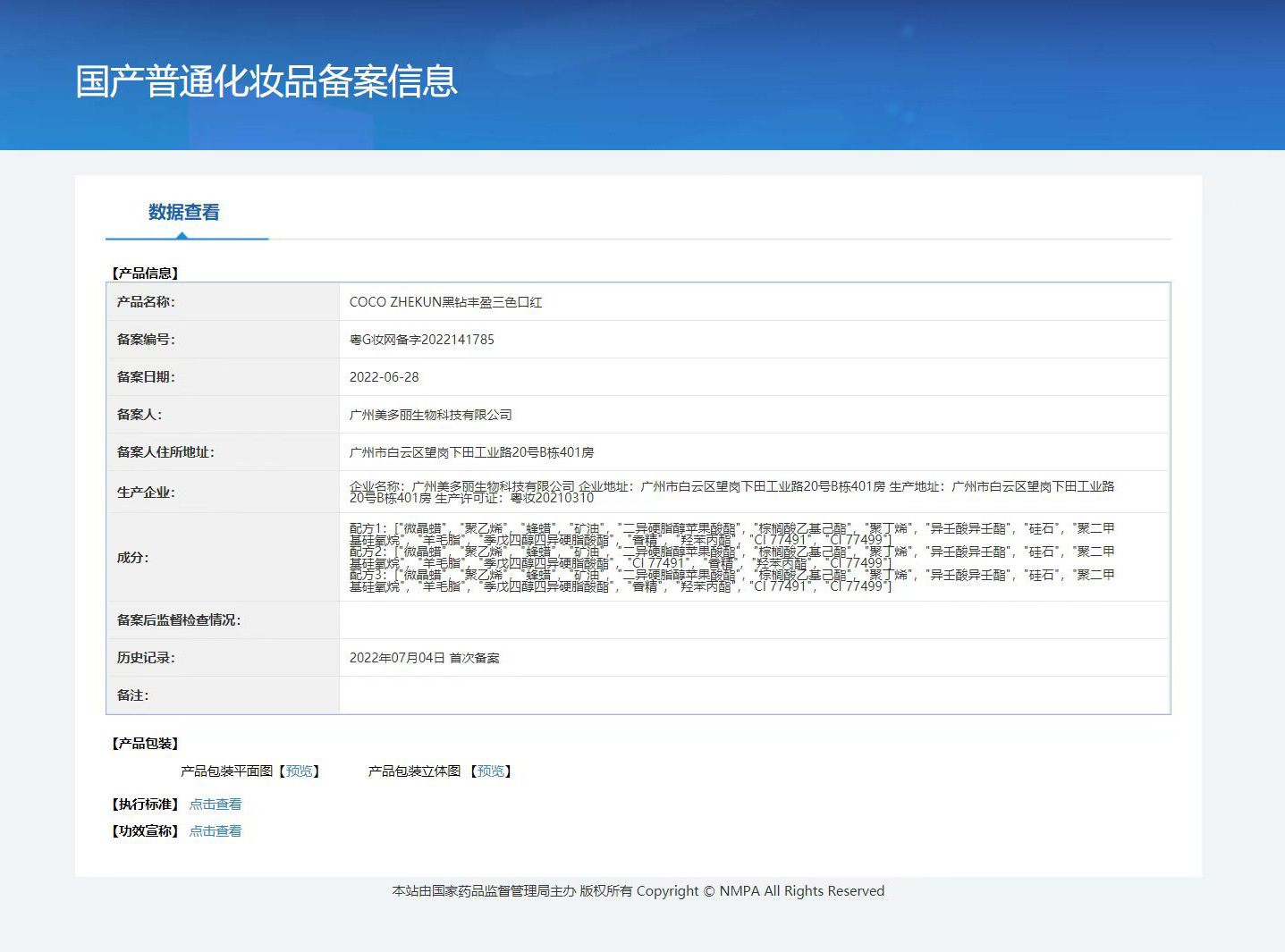Click the 生产企业 details text
The image size is (1285, 952).
click(731, 492)
